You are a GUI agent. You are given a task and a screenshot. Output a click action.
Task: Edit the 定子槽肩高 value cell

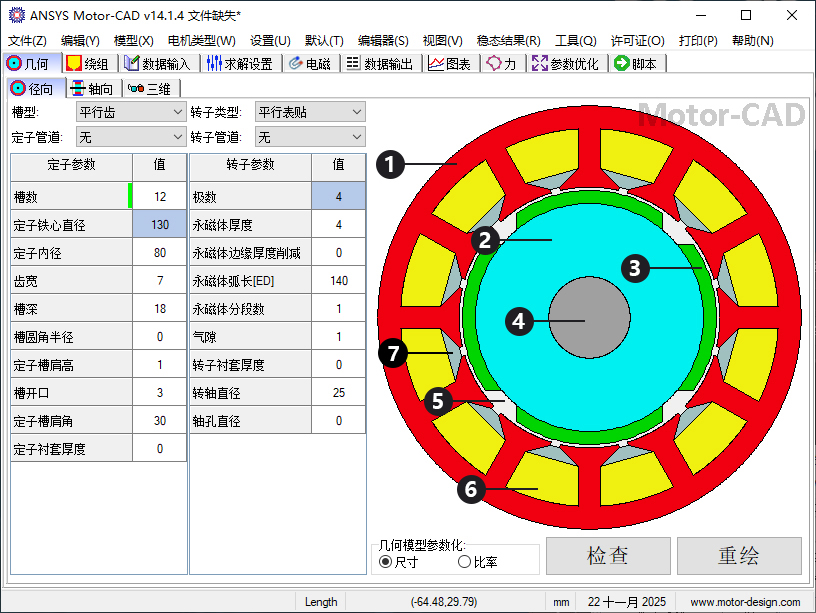160,365
